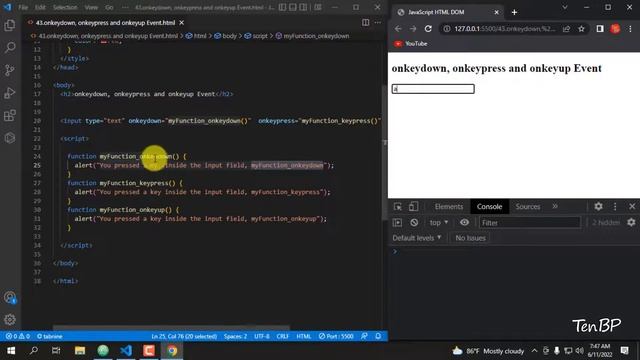
Task: Open Chrome three-dot menu
Action: click(630, 29)
